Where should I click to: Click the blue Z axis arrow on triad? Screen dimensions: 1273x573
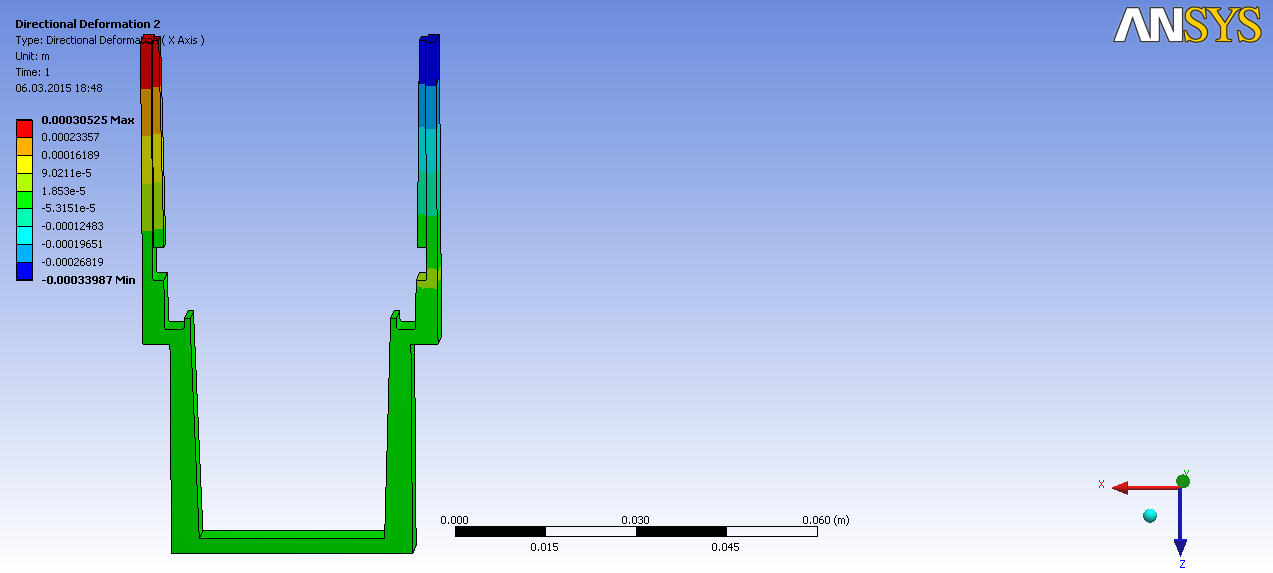(1180, 522)
